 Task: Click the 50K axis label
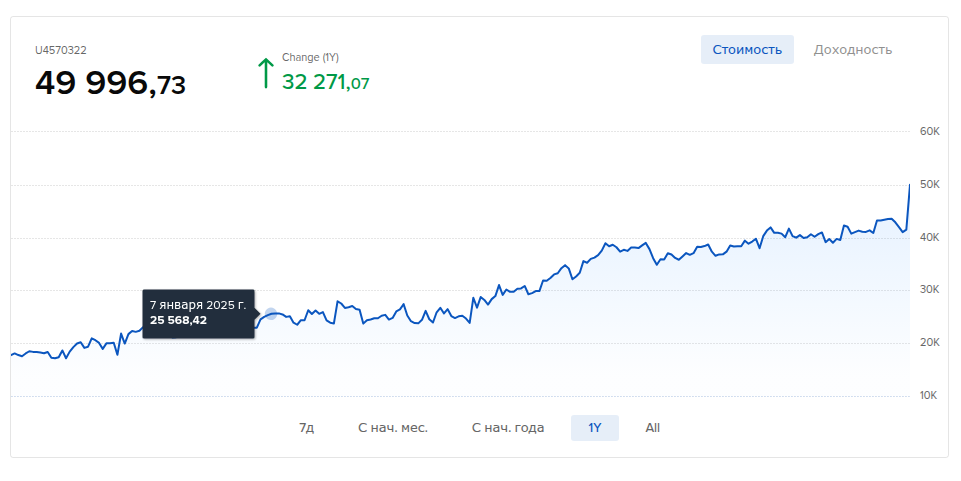tap(929, 185)
